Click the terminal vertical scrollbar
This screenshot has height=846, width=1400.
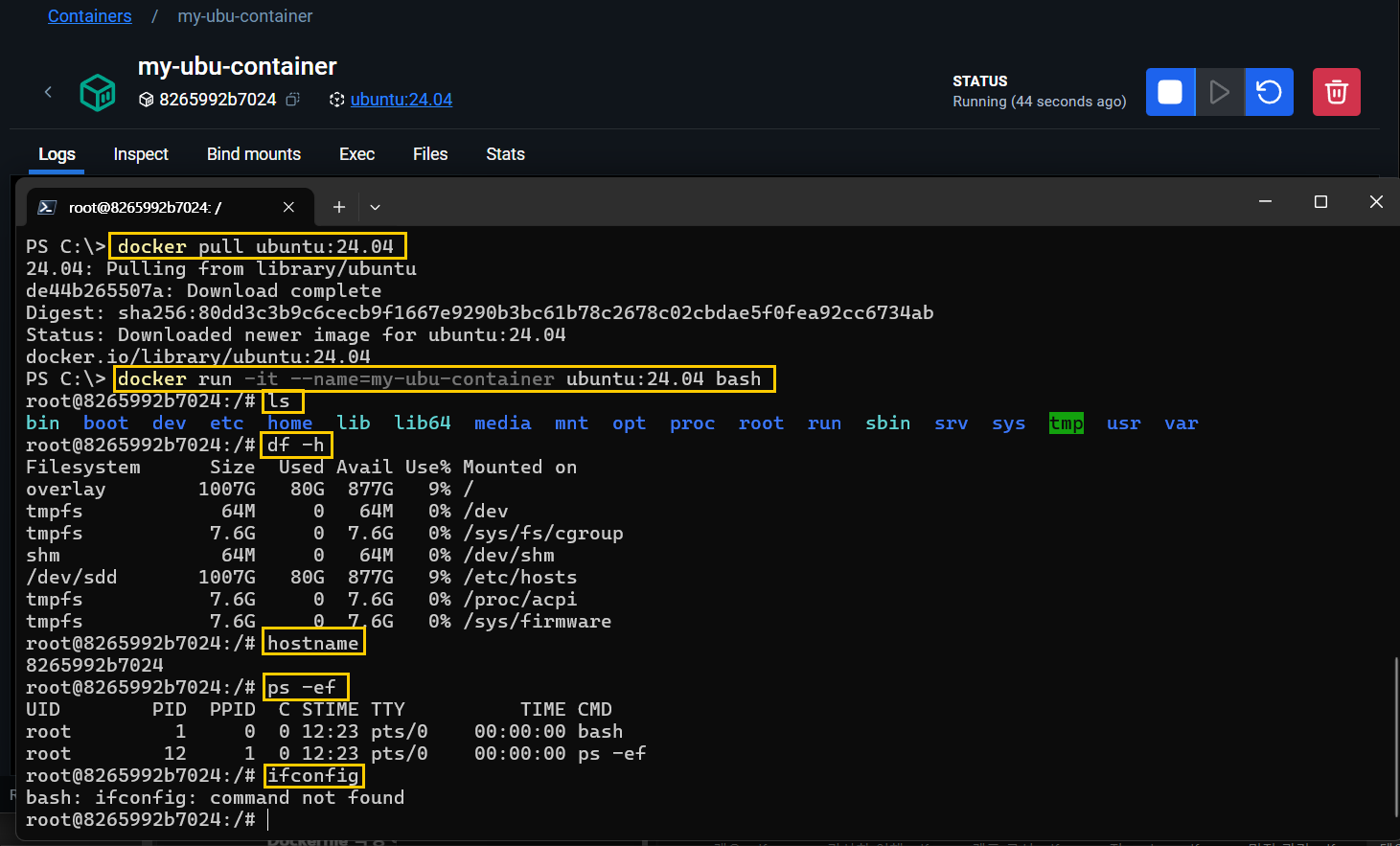(x=1396, y=736)
